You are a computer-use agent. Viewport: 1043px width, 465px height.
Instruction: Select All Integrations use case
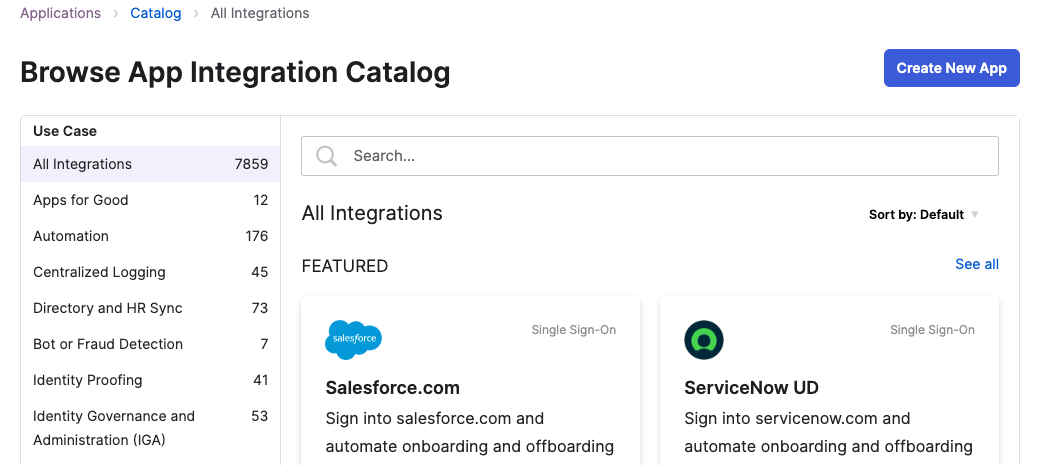150,164
